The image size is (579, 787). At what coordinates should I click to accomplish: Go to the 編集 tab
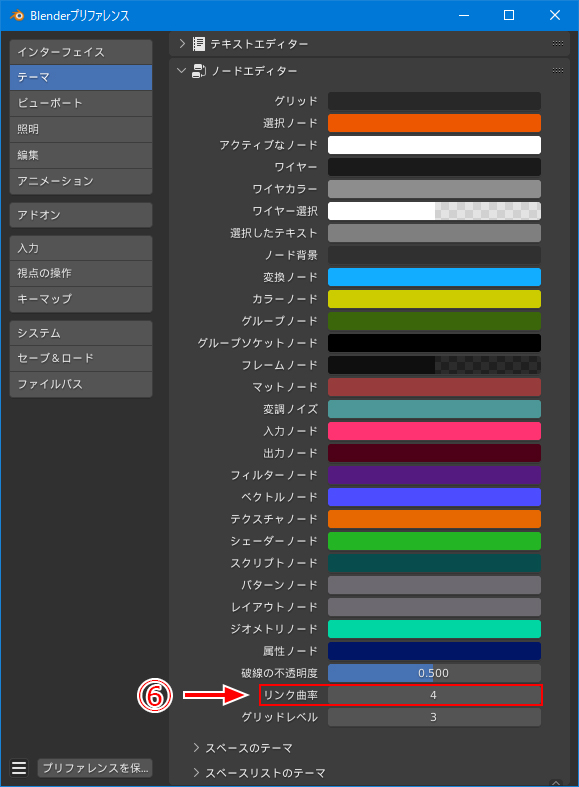coord(81,156)
